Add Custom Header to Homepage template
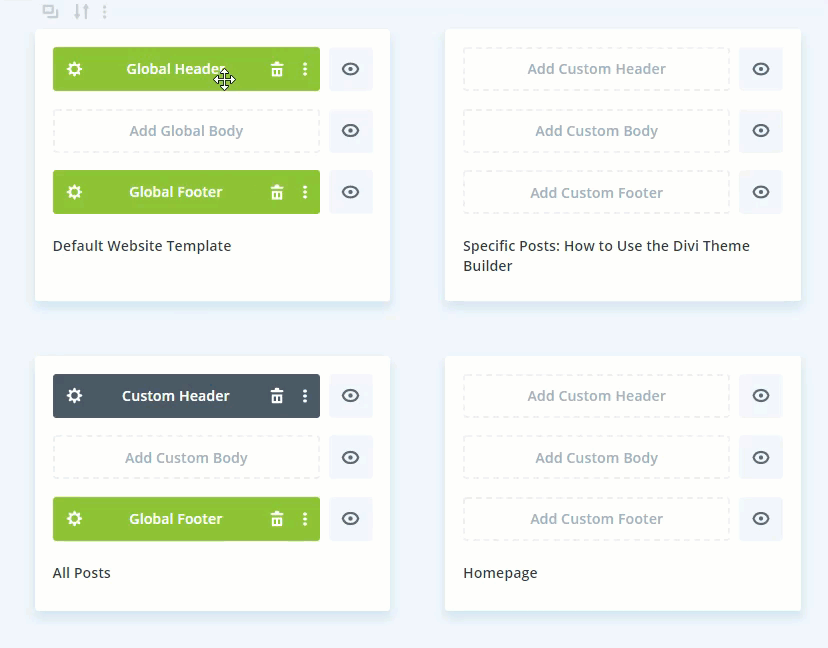828x648 pixels. pos(596,396)
